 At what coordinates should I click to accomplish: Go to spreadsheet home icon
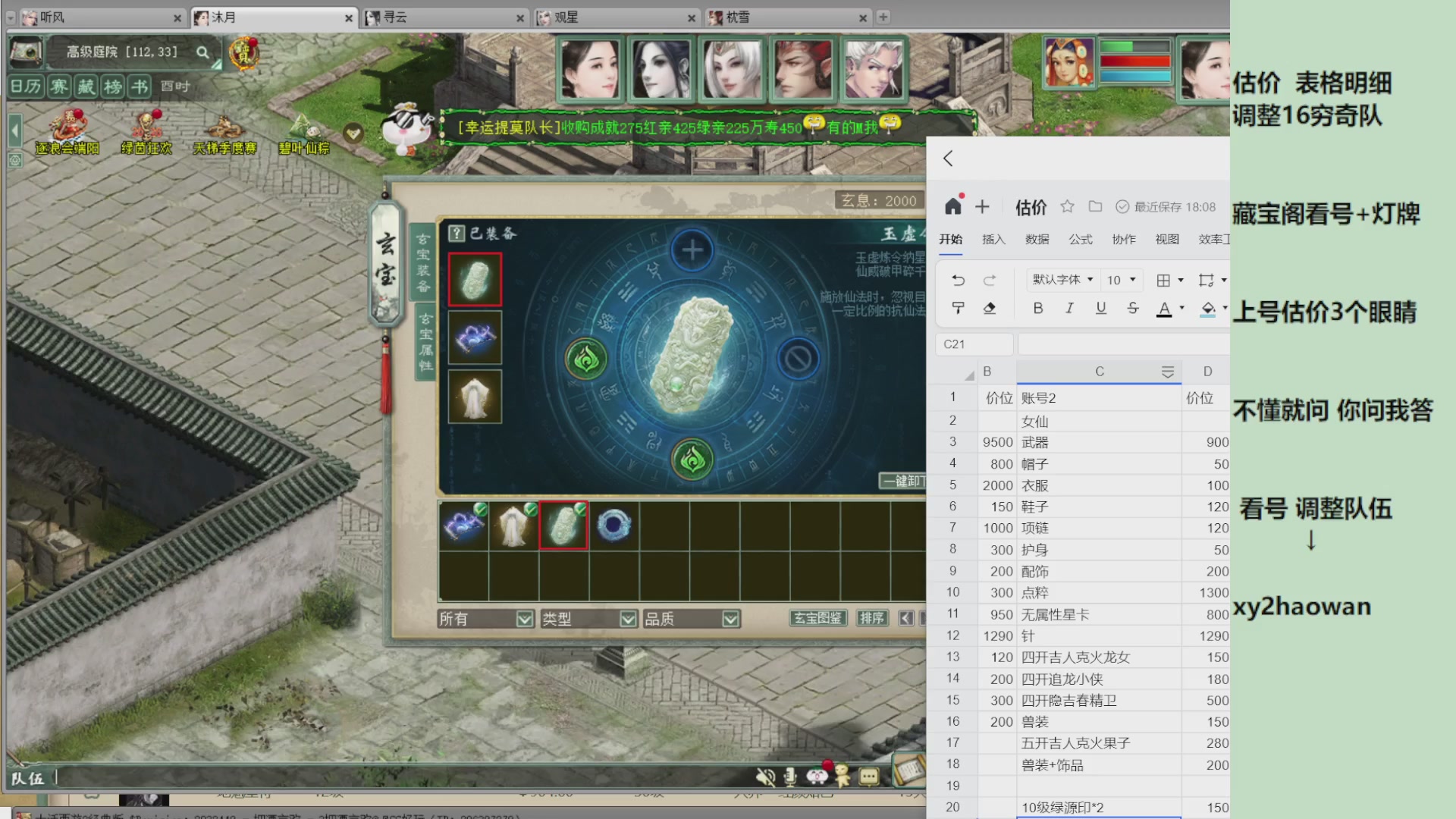(x=953, y=206)
